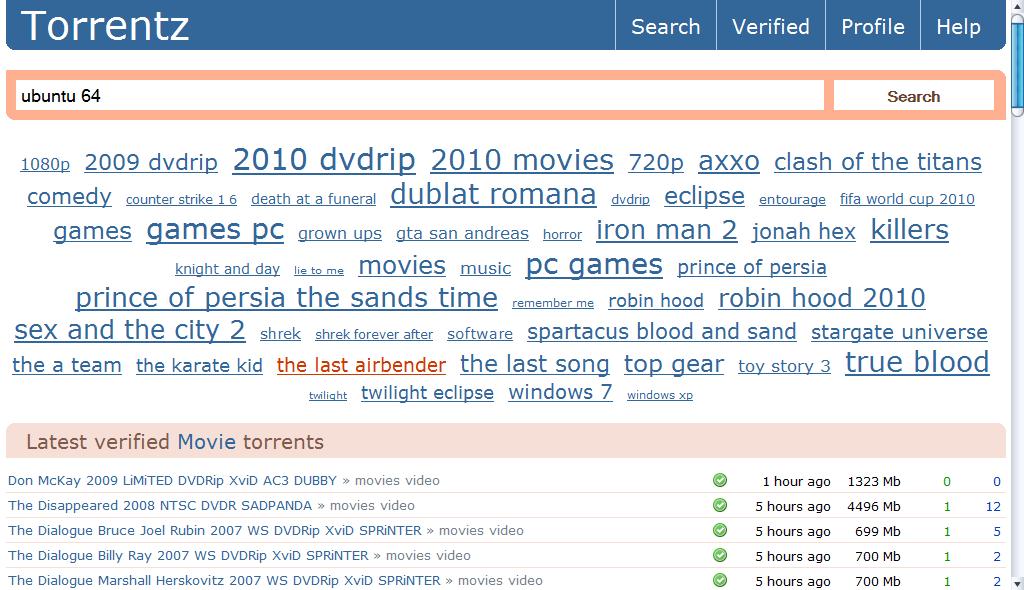Screen dimensions: 1024x590
Task: Select the 'killers' tag
Action: point(909,230)
